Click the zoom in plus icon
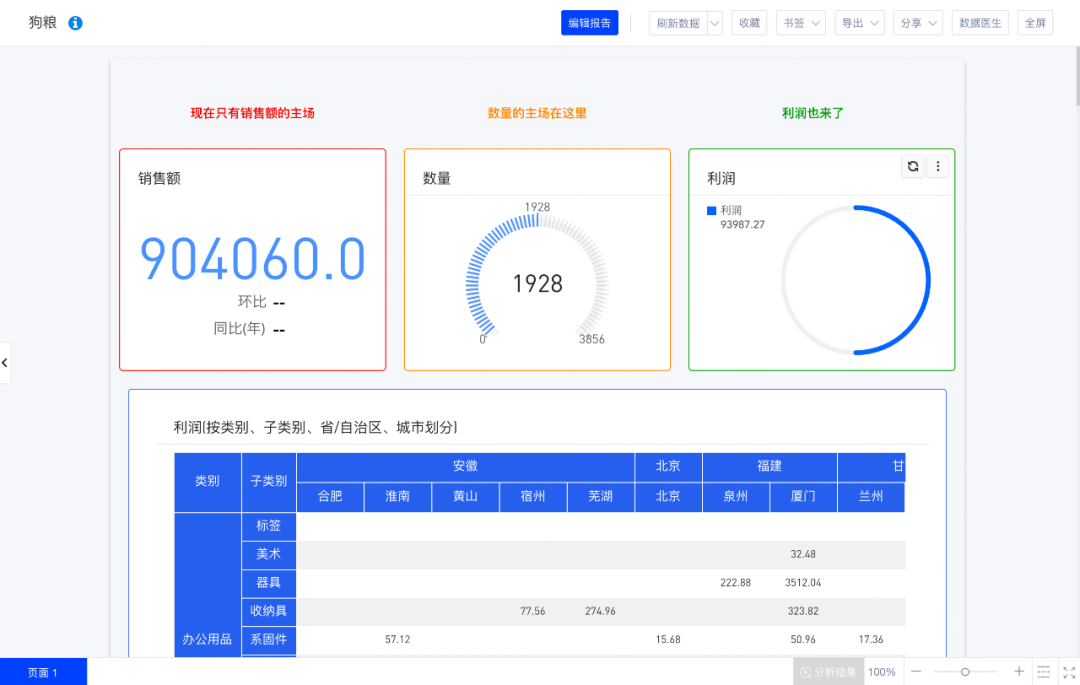The image size is (1080, 685). coord(1019,672)
